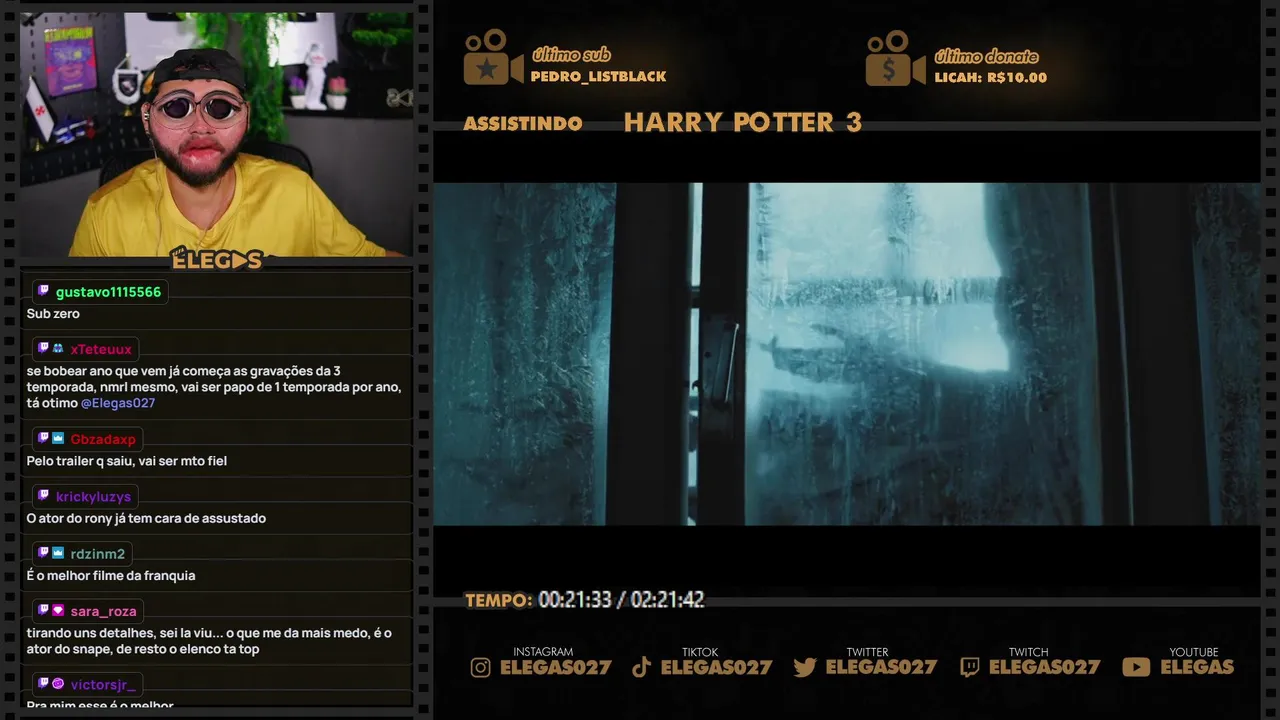Click the ASSISTINDO label
Screen dimensions: 1280x720
(x=523, y=124)
